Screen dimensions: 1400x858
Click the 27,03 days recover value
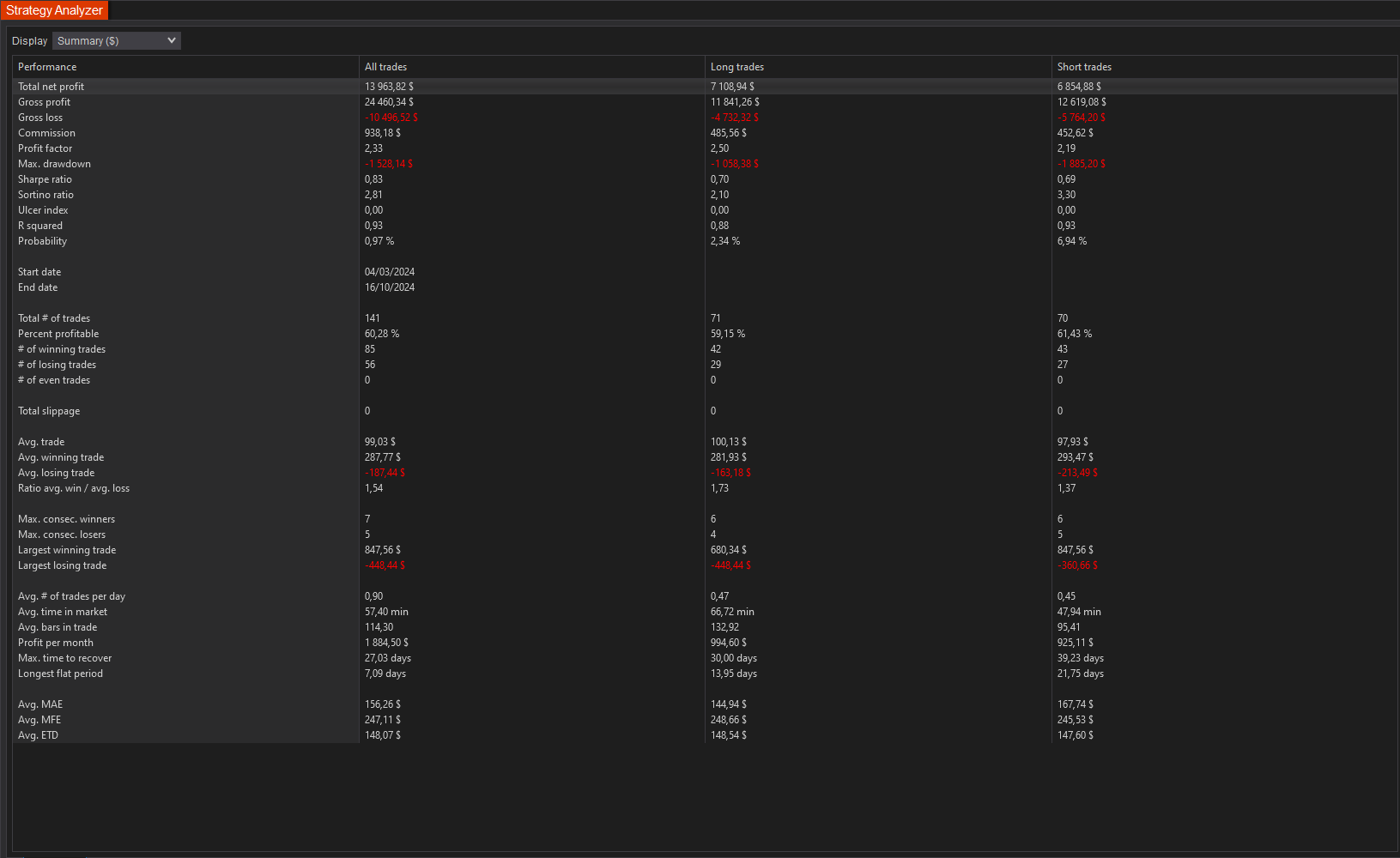[388, 658]
